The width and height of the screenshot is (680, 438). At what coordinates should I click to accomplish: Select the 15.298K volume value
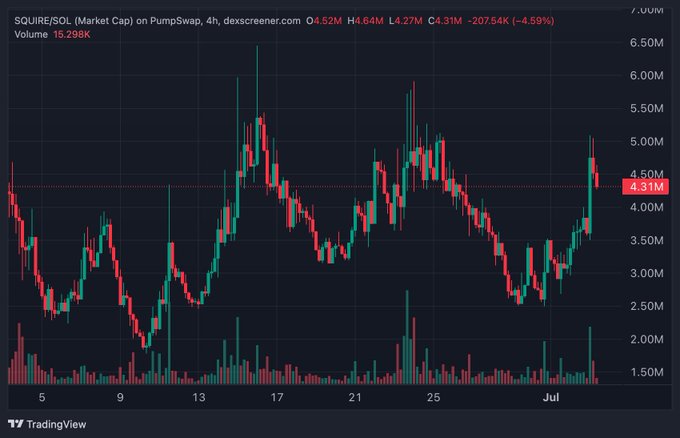click(72, 34)
